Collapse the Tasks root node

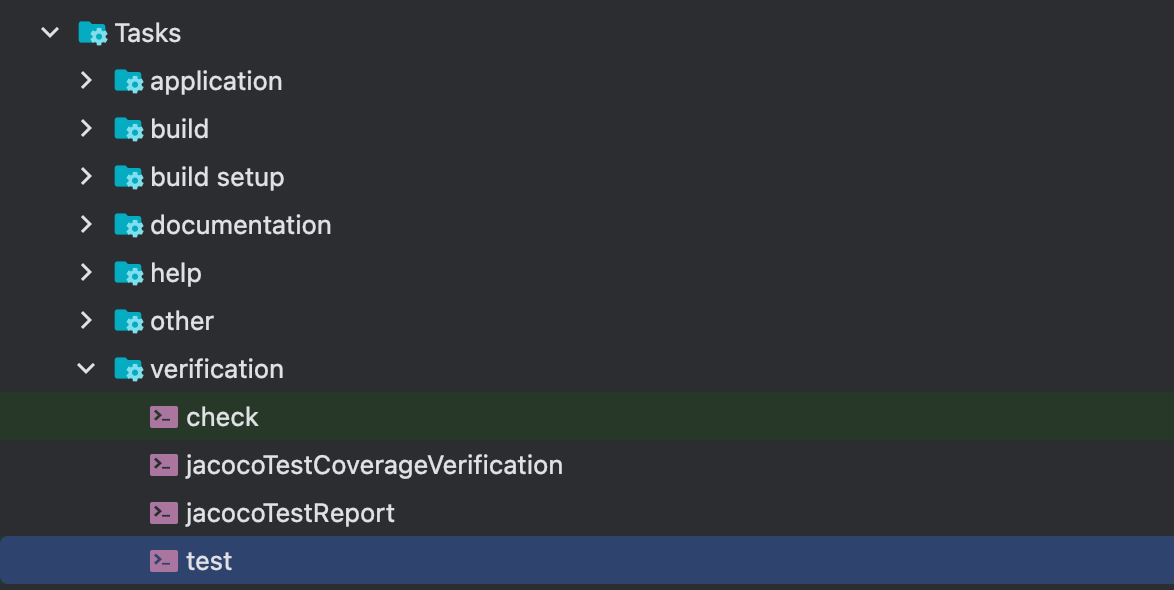coord(49,33)
